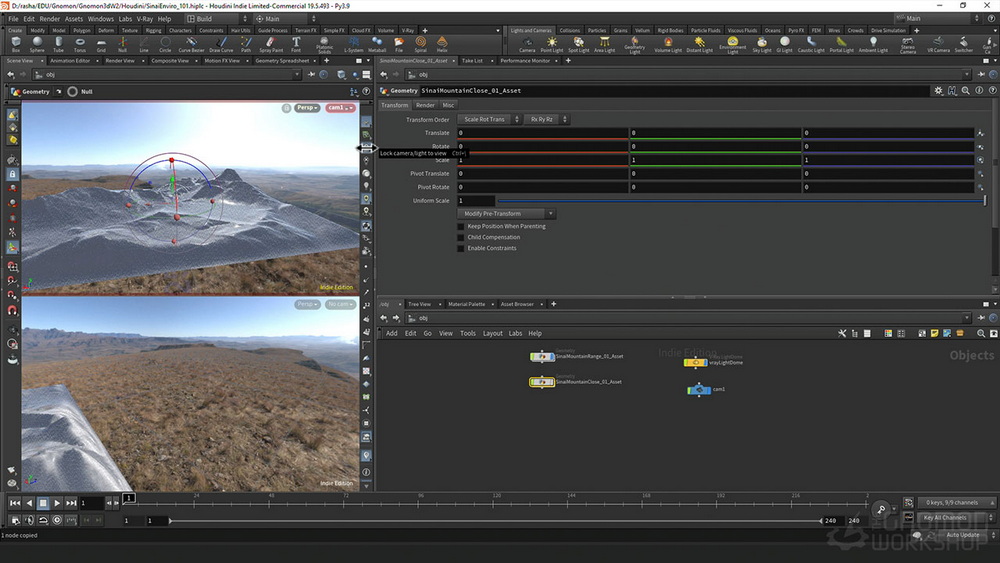Add a Distant Light
This screenshot has width=1000, height=563.
pos(699,44)
